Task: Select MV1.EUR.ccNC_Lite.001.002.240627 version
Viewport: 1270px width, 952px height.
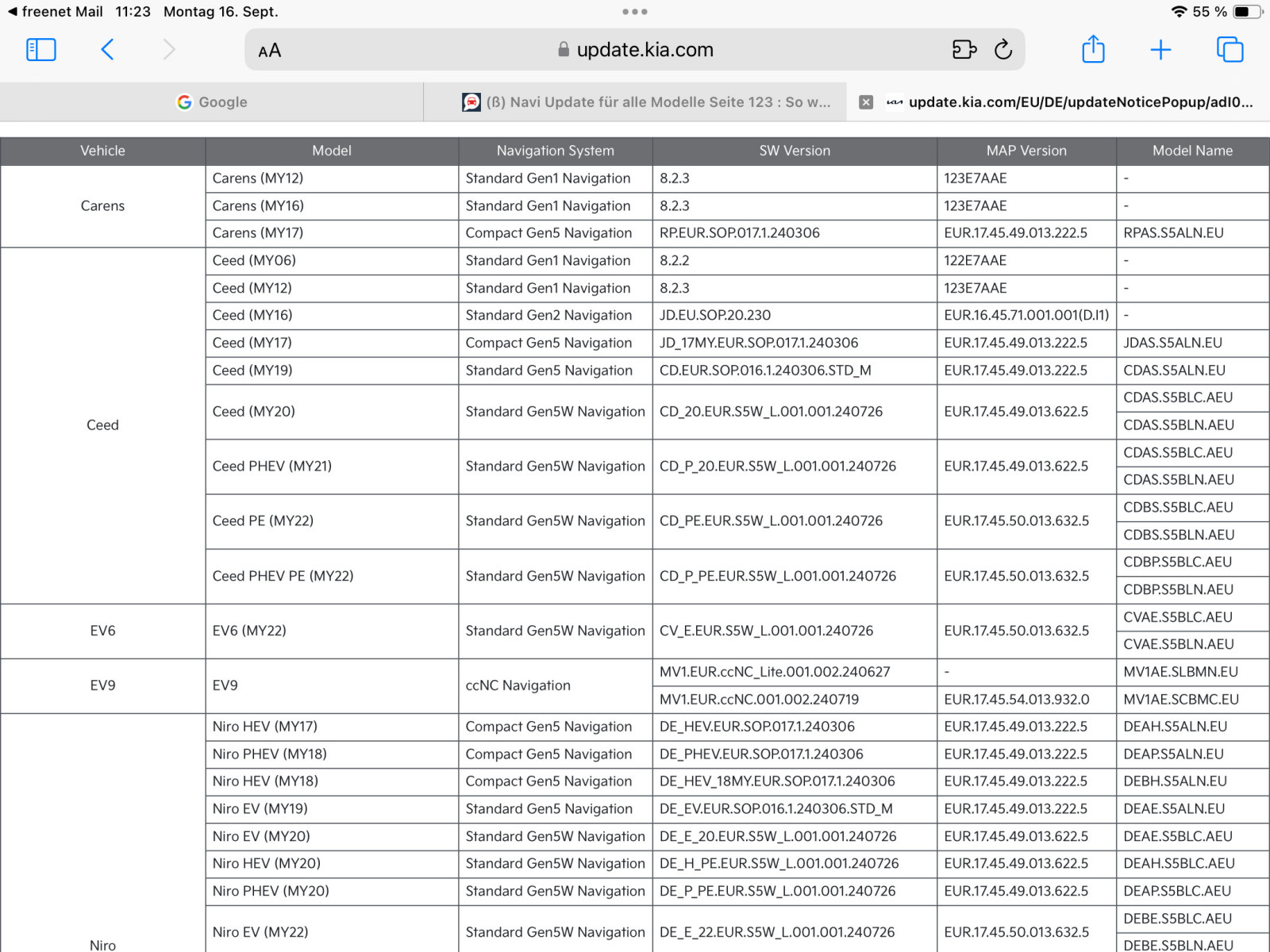Action: 795,672
